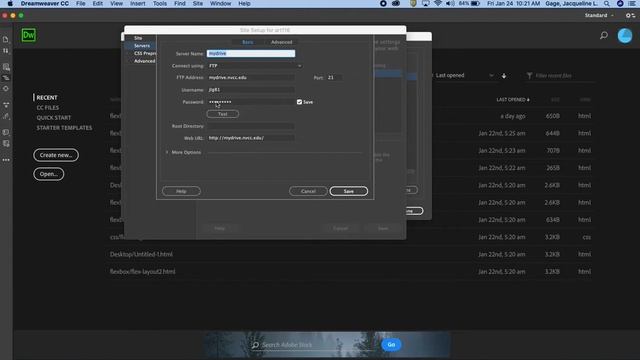Click the Create new... button
The width and height of the screenshot is (640, 360).
pos(56,155)
